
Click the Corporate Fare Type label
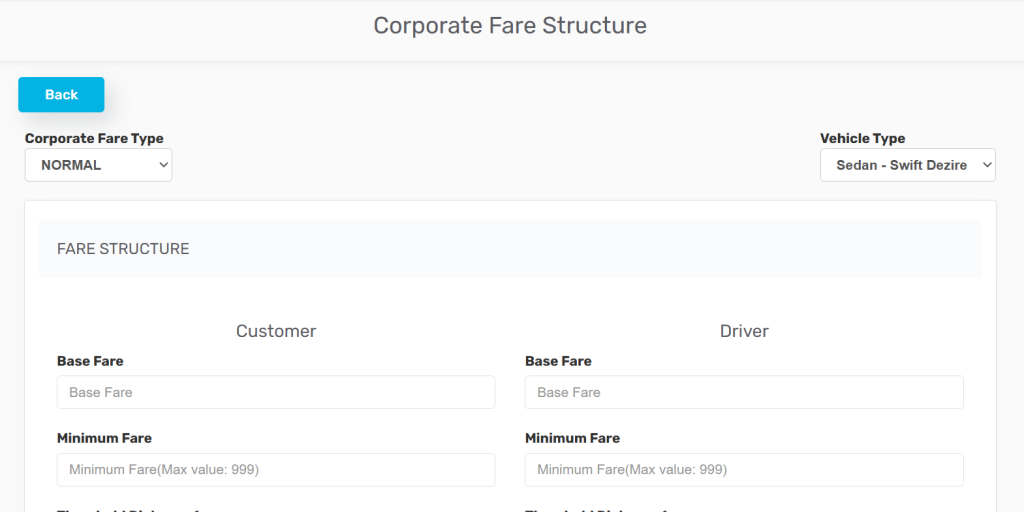(94, 139)
